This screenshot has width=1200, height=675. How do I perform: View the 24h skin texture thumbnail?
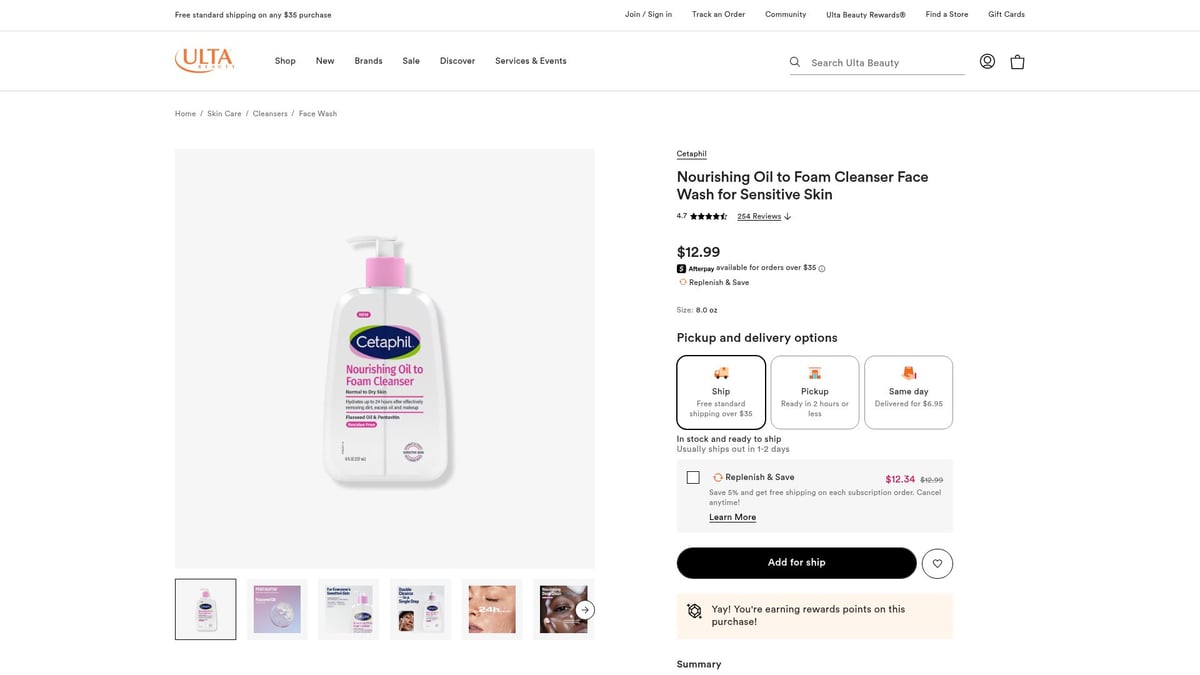(x=492, y=609)
